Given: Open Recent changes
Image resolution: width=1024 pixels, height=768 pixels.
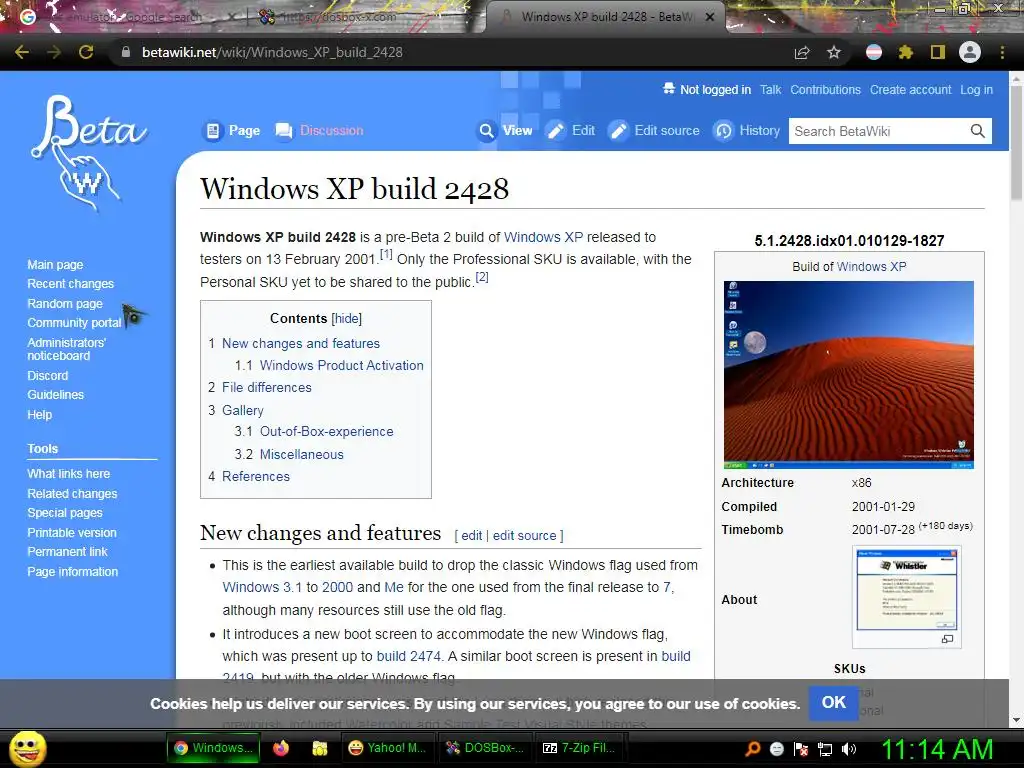Looking at the screenshot, I should (x=71, y=284).
